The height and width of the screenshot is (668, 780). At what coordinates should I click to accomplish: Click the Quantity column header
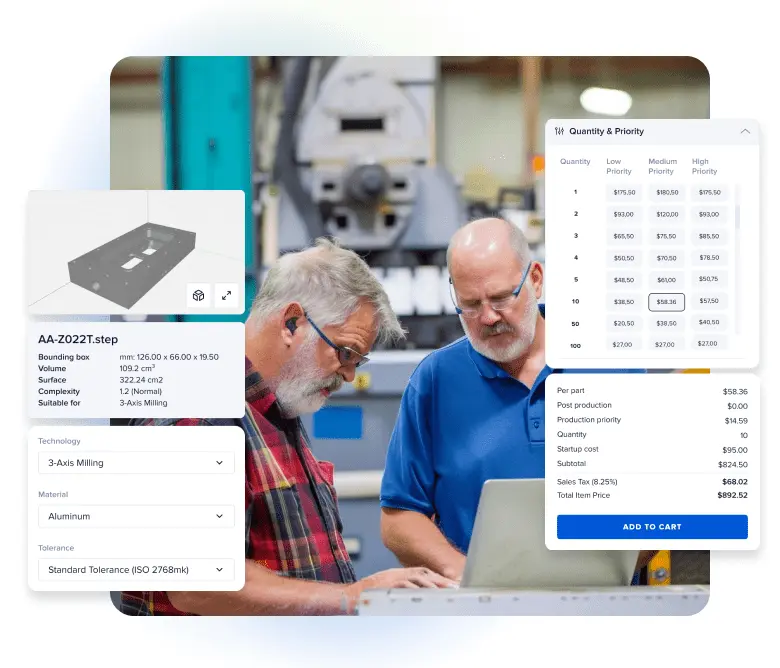click(x=575, y=162)
